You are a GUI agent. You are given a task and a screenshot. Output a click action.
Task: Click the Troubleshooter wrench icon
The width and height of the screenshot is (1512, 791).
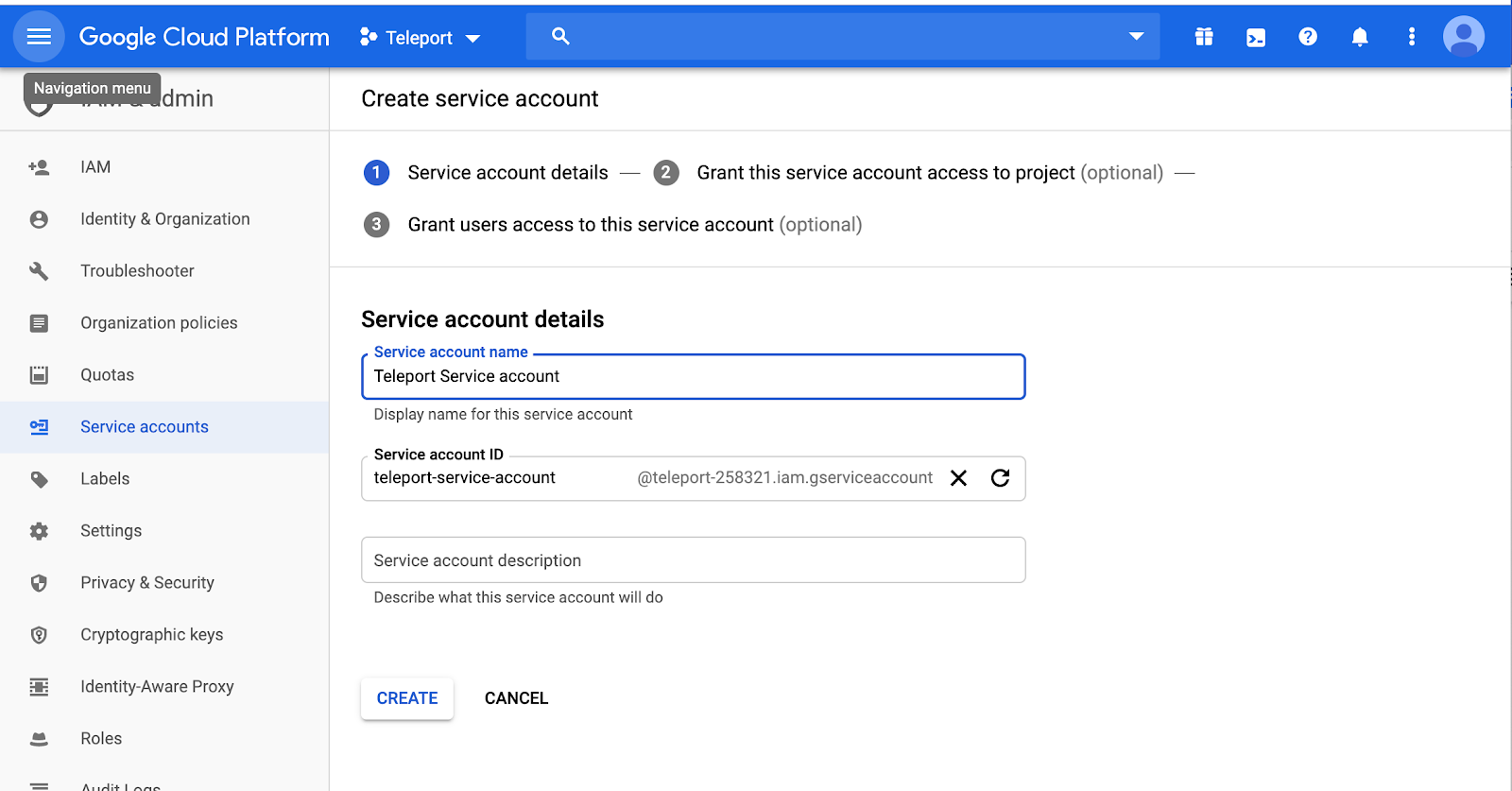tap(39, 271)
